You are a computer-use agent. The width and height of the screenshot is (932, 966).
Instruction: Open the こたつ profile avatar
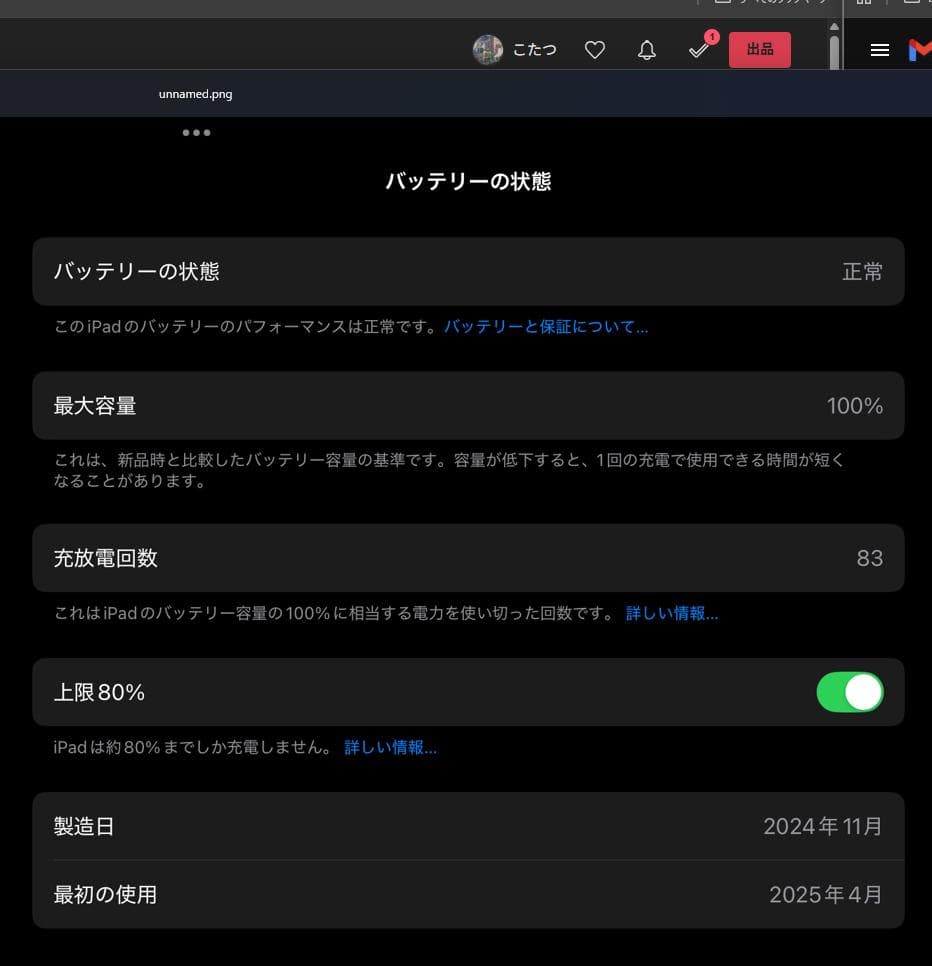(487, 49)
